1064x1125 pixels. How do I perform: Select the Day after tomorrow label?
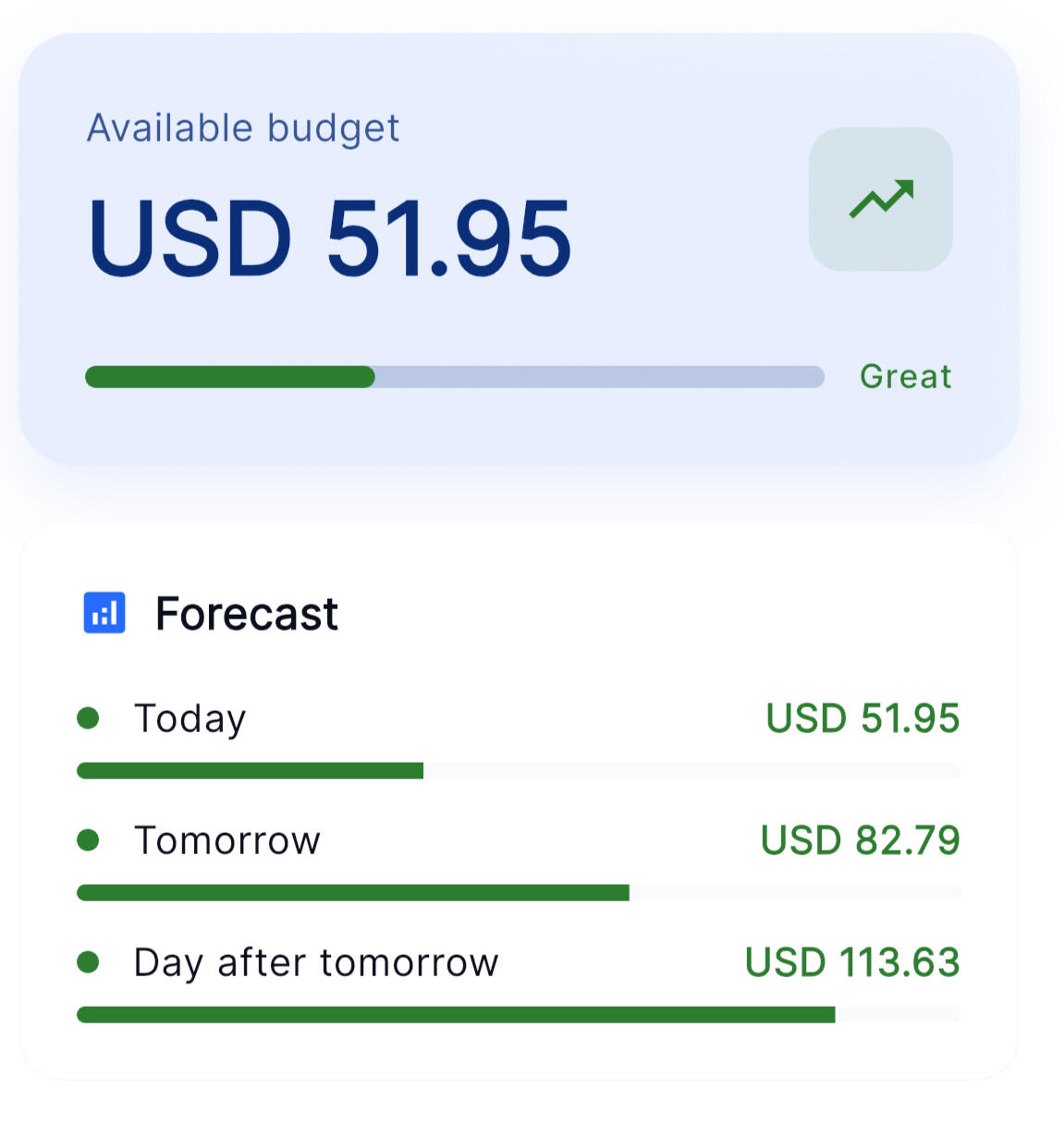click(x=316, y=963)
